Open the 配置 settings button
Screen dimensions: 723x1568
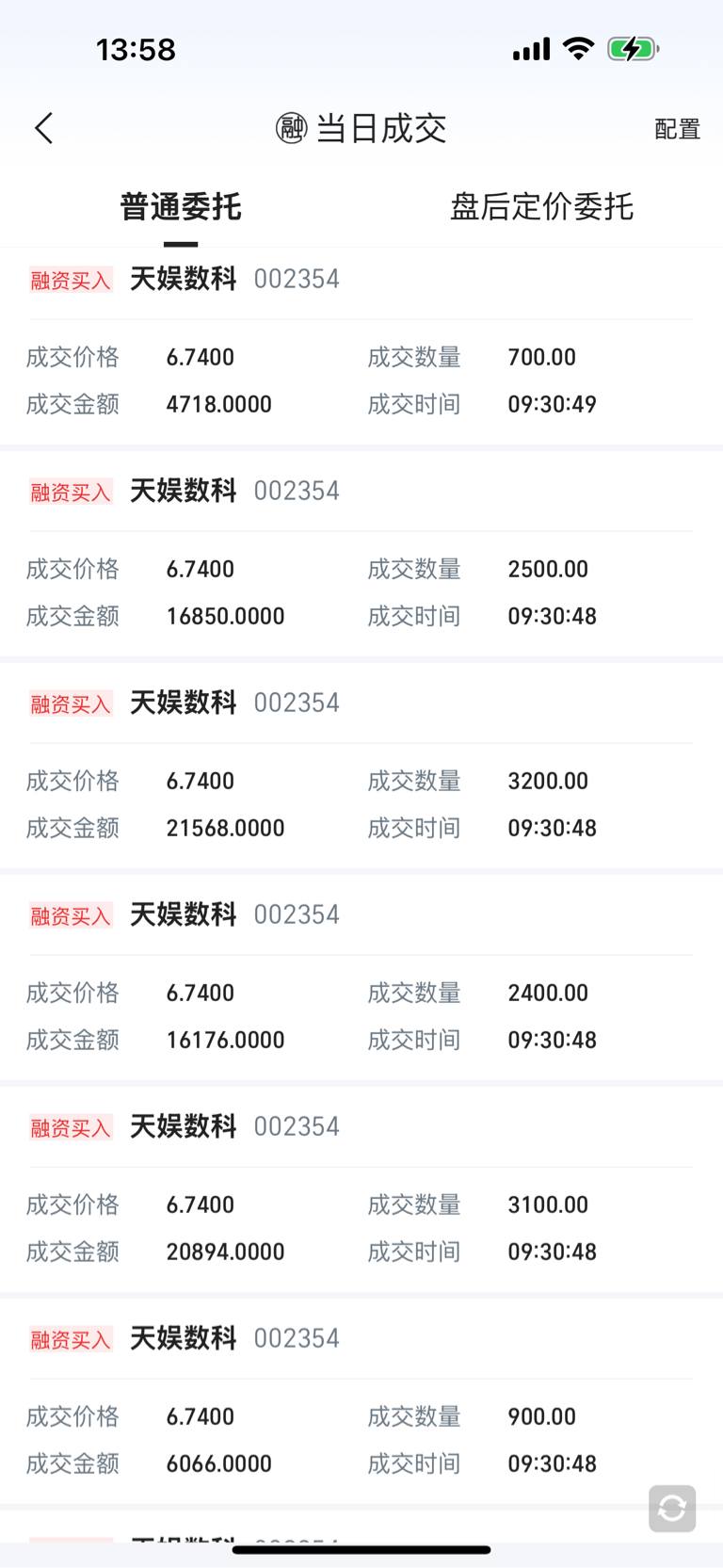pyautogui.click(x=677, y=129)
